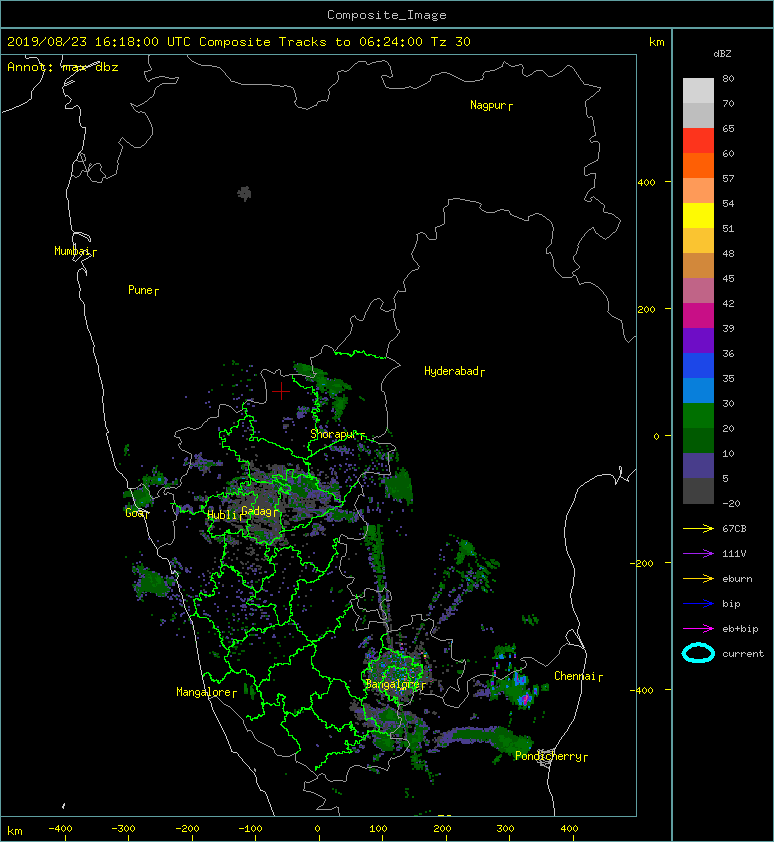This screenshot has height=842, width=774.
Task: Click the 'Annot: max dbz' annotation text
Action: (x=63, y=67)
